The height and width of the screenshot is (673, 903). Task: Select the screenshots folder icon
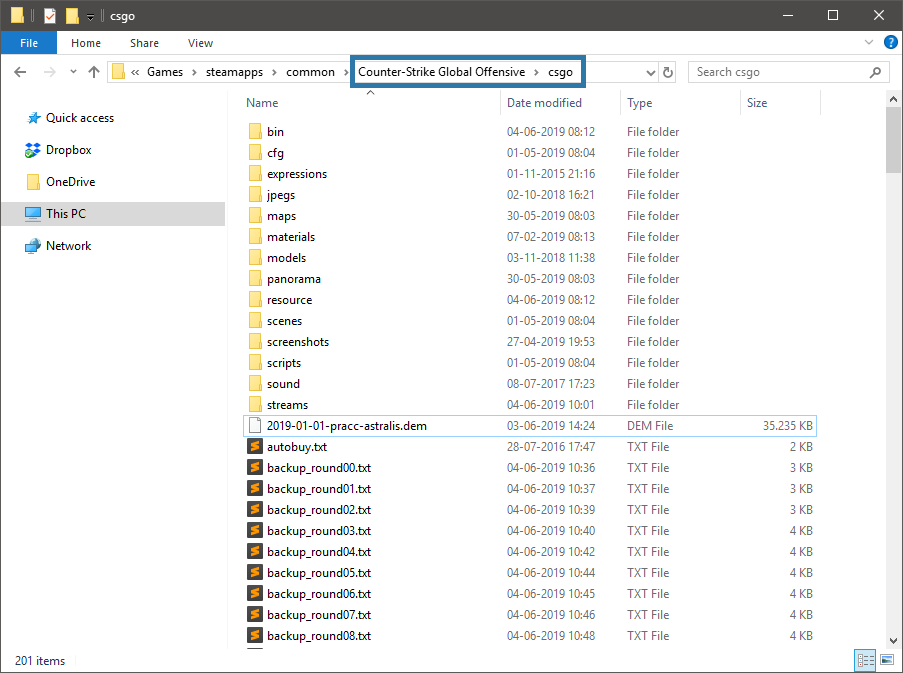(255, 341)
